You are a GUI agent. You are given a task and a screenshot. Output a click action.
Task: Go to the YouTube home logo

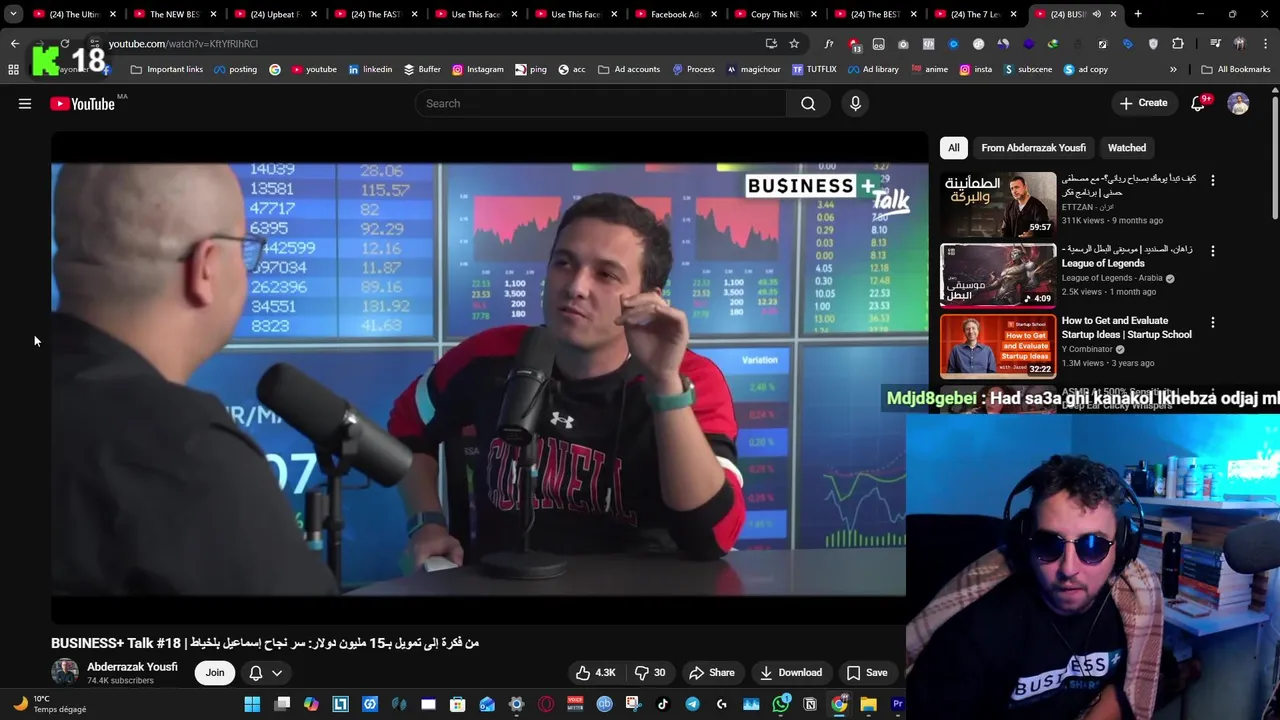[82, 103]
